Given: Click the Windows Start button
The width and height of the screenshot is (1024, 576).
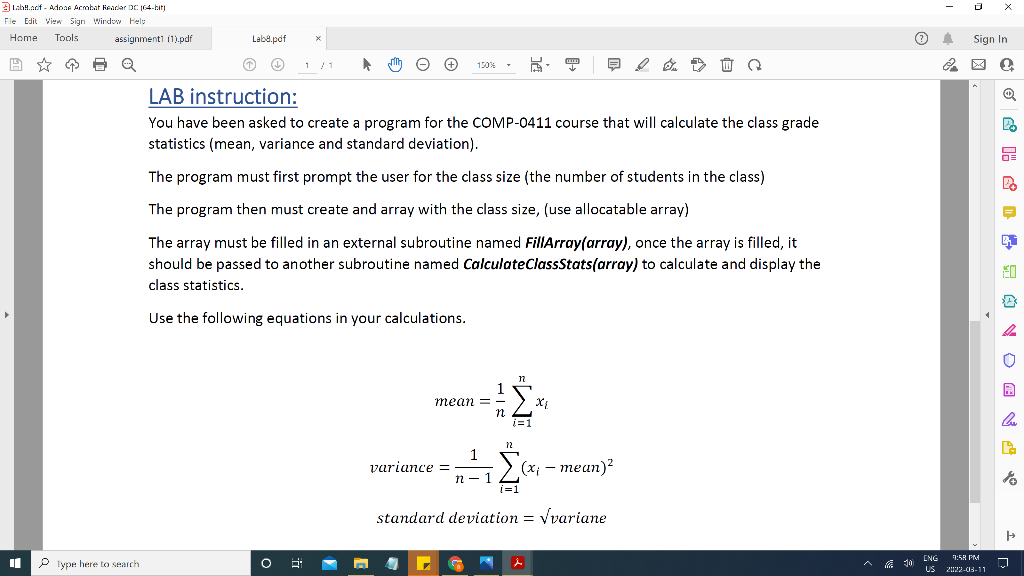Looking at the screenshot, I should pos(15,563).
